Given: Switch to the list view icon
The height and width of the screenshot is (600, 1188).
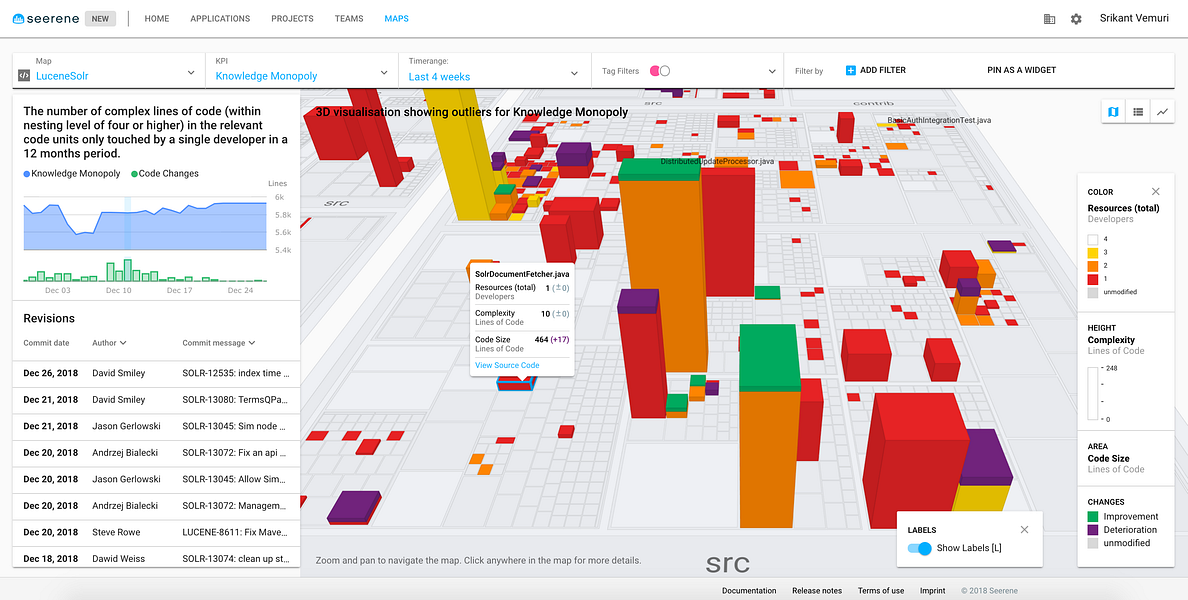Looking at the screenshot, I should pyautogui.click(x=1138, y=111).
